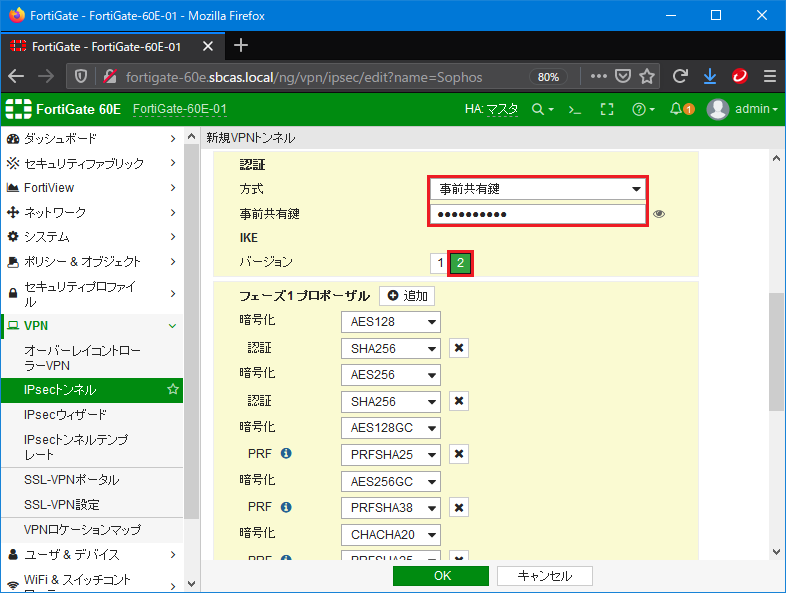This screenshot has height=593, width=786.
Task: Open PRFSHA38 PRF dropdown
Action: coord(390,508)
